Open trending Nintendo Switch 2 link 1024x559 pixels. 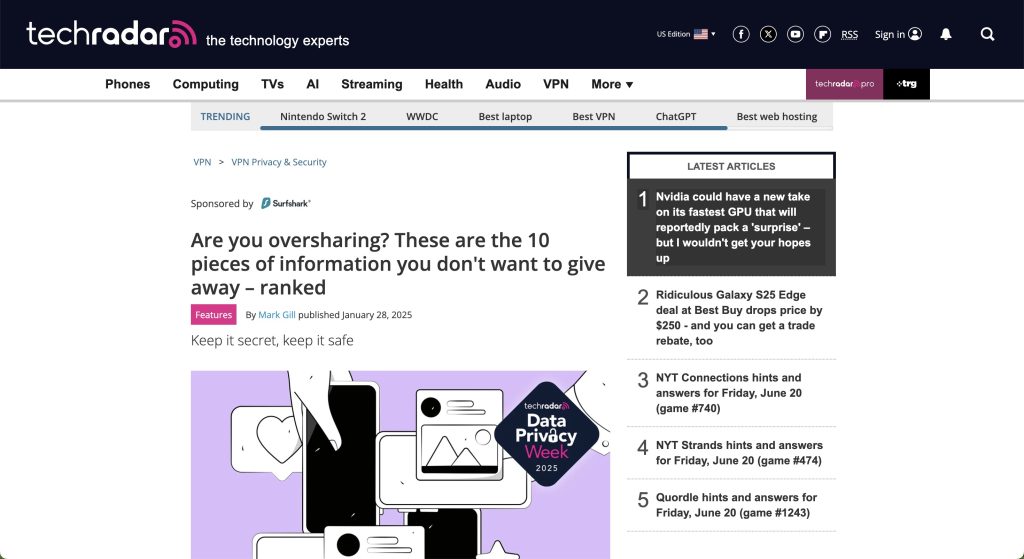point(323,116)
